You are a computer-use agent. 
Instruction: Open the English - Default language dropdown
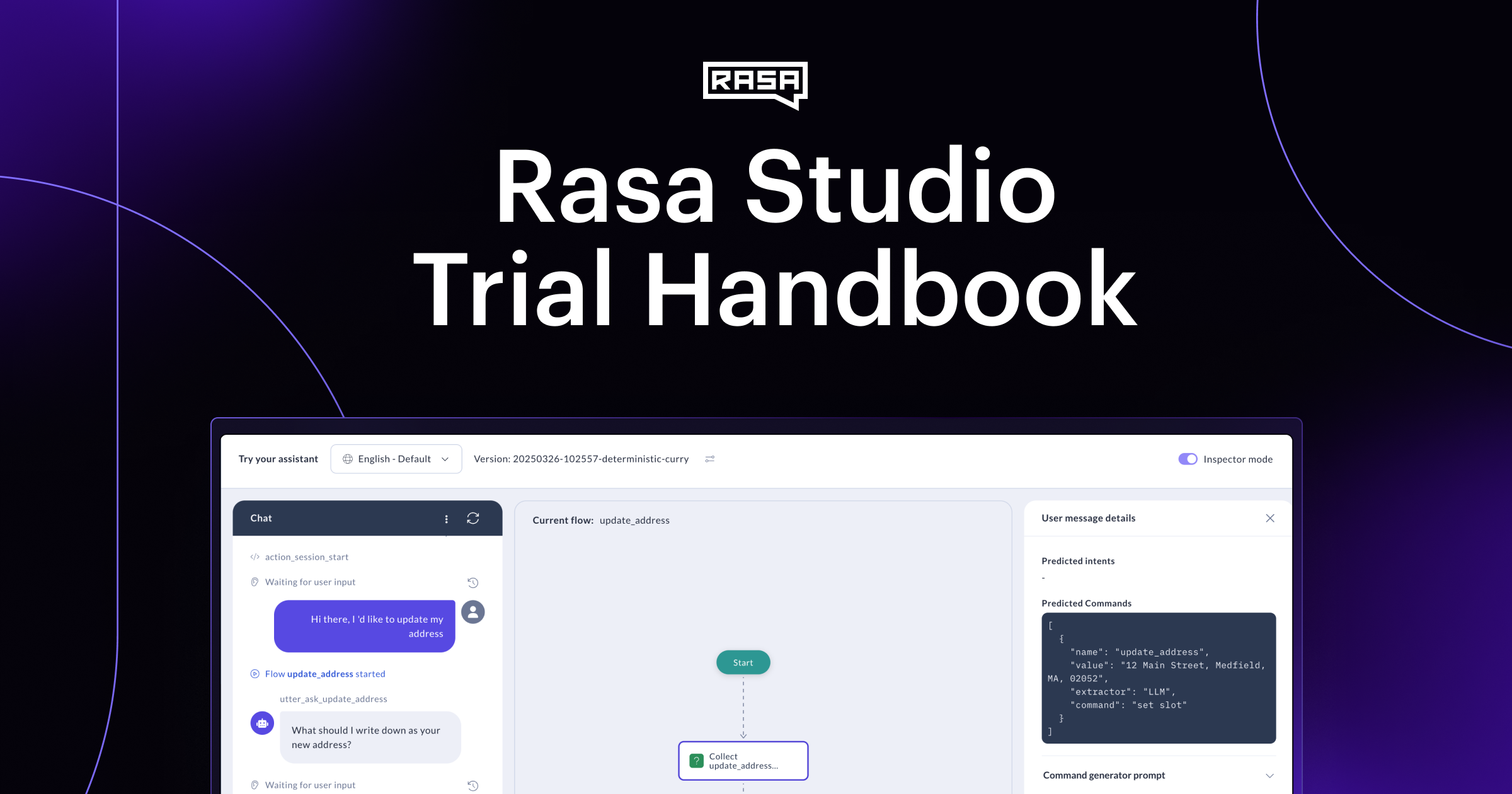[x=396, y=459]
